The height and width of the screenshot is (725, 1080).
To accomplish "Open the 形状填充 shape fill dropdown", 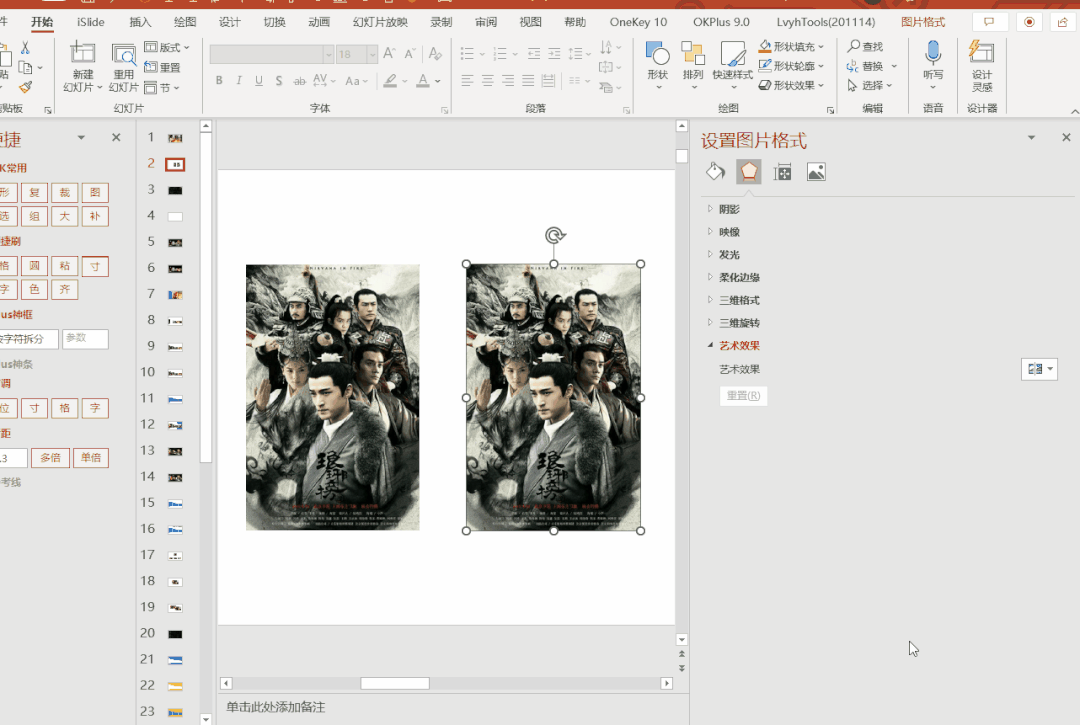I will coord(791,47).
